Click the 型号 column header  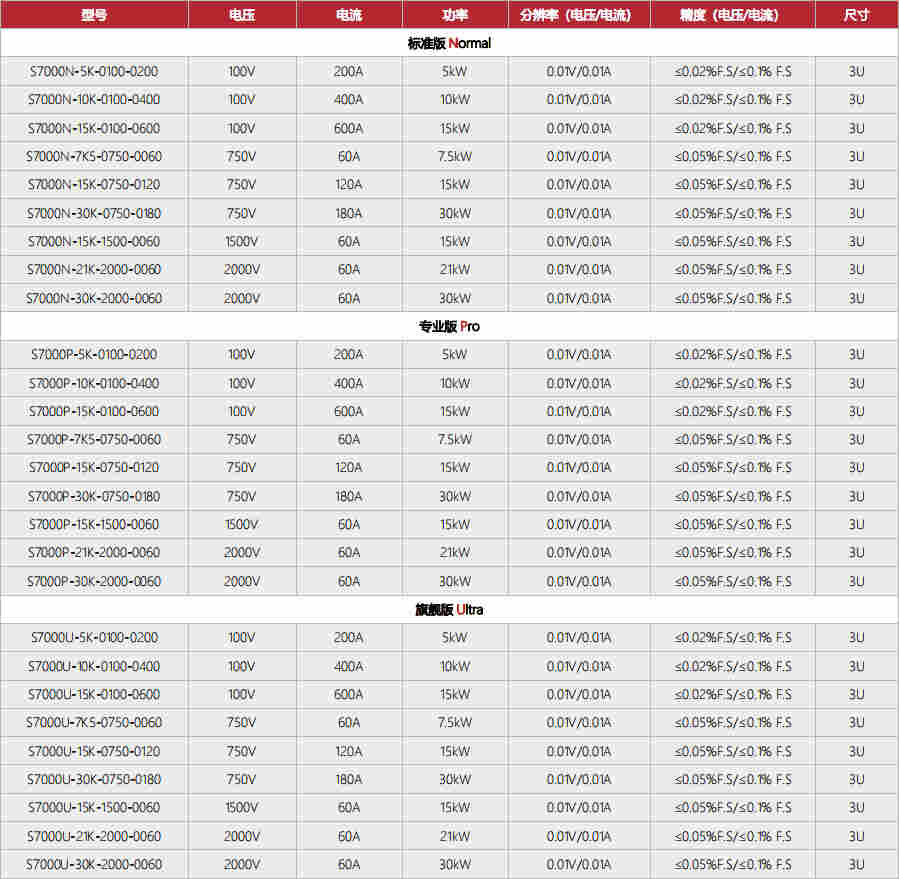94,15
